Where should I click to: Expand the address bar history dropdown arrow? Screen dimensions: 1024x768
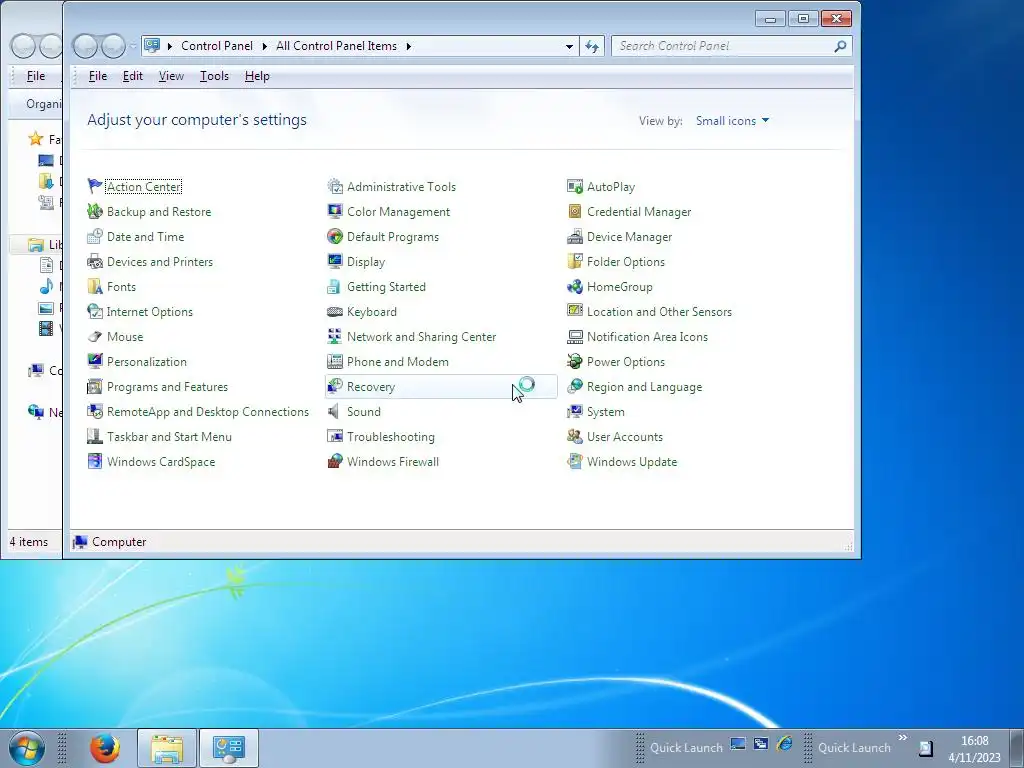[569, 46]
